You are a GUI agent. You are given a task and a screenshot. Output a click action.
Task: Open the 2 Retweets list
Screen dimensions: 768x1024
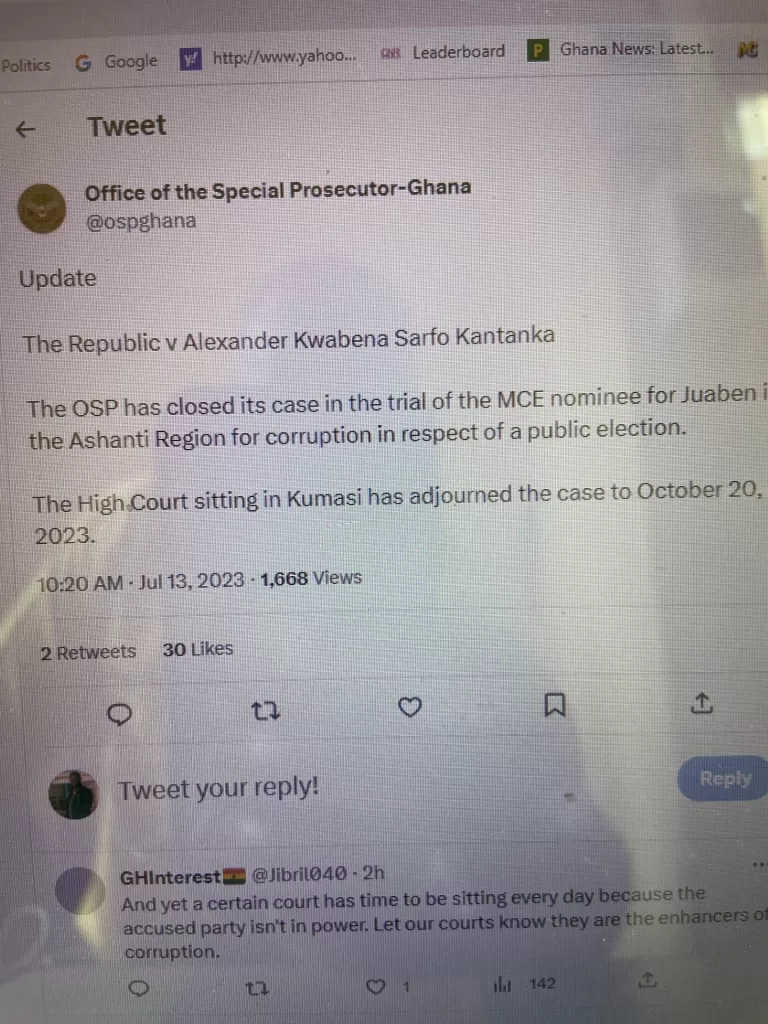[88, 652]
